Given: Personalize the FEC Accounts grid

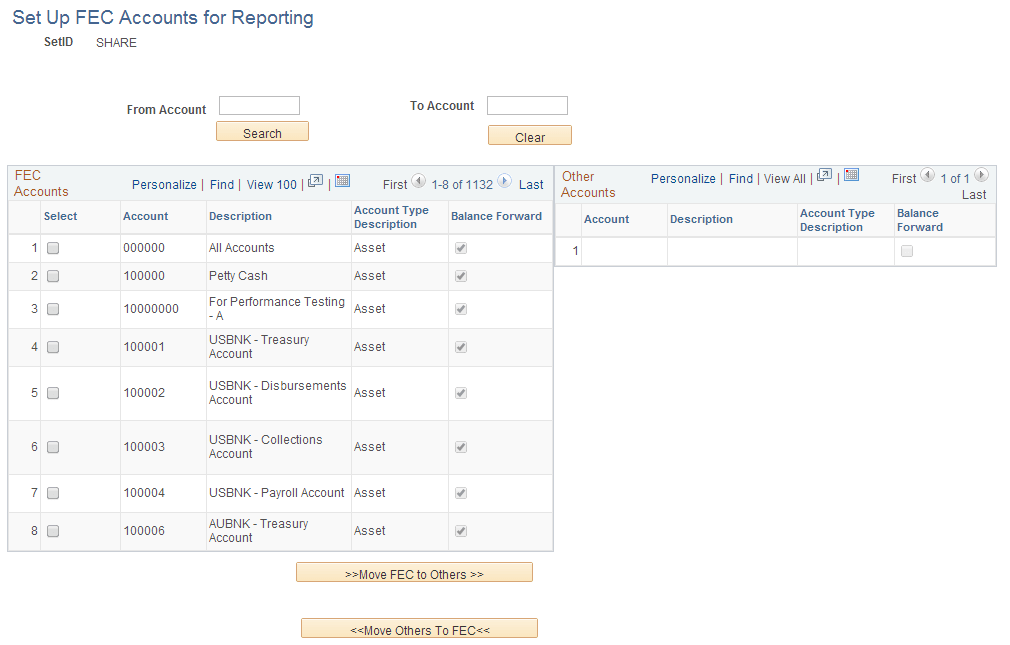Looking at the screenshot, I should pos(164,184).
